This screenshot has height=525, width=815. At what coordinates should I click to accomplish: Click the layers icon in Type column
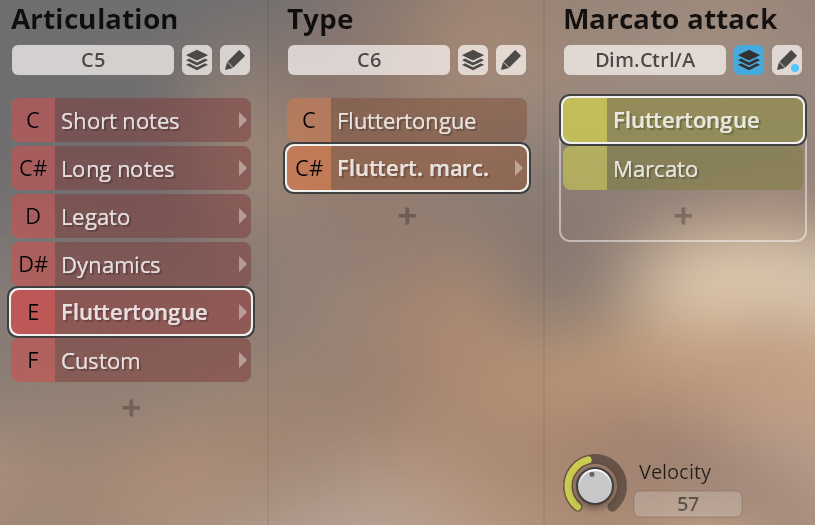pos(473,60)
